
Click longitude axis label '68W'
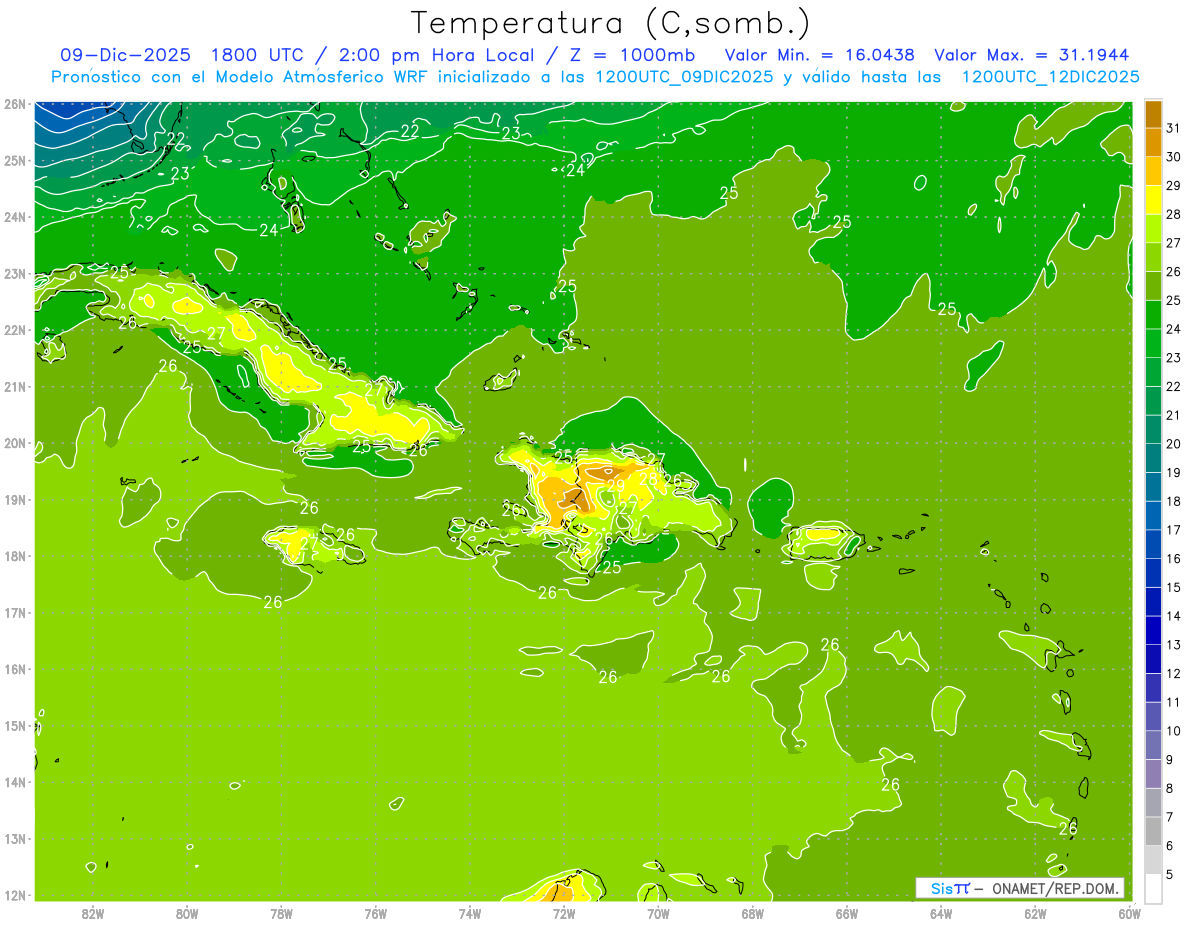753,913
